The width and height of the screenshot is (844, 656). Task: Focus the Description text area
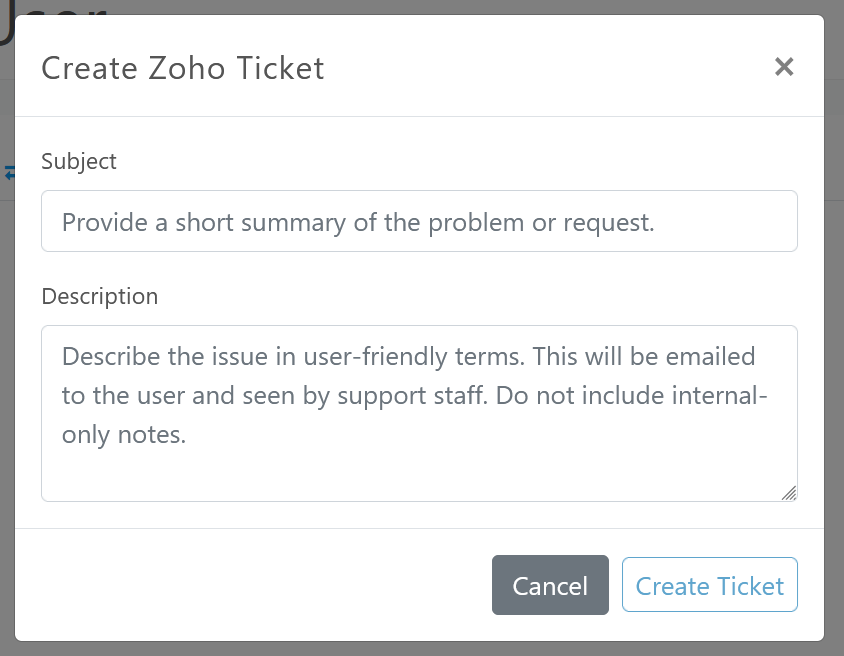point(419,412)
